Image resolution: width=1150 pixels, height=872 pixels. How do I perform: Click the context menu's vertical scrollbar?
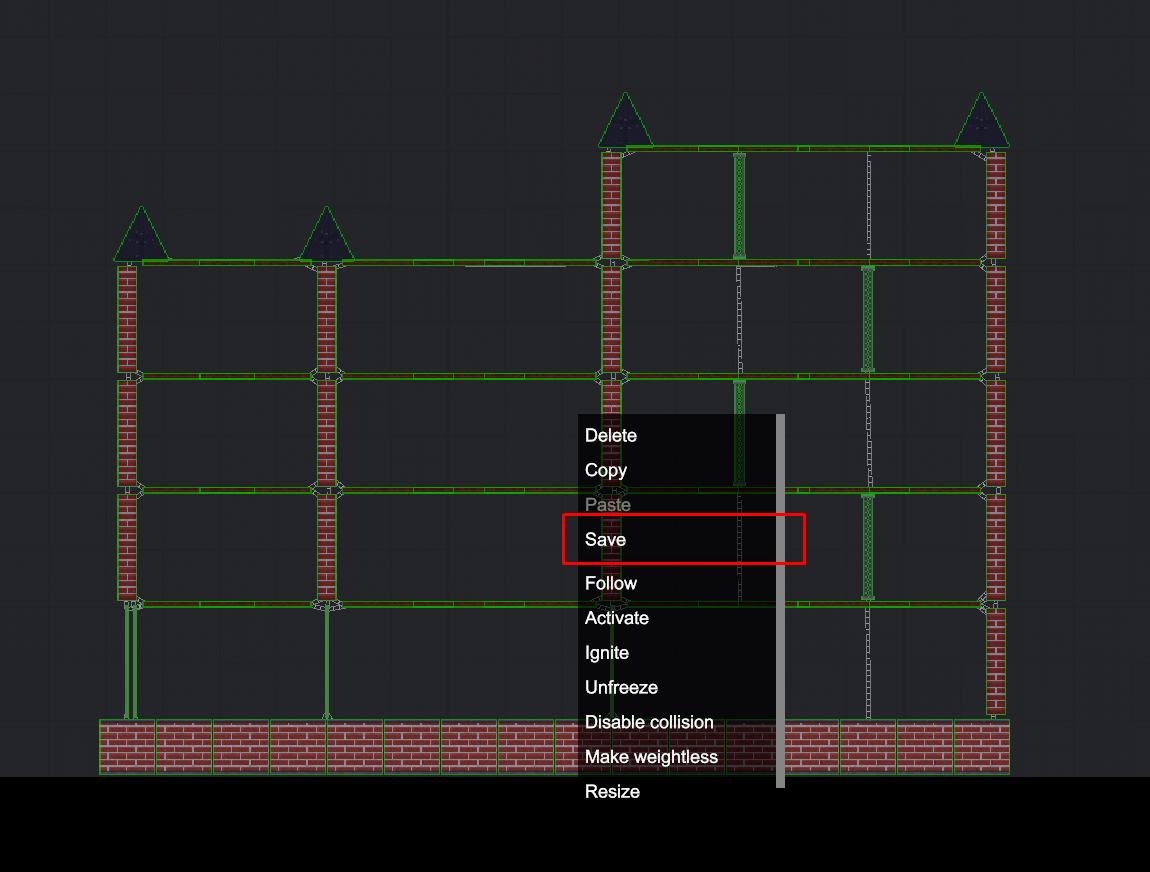coord(780,601)
